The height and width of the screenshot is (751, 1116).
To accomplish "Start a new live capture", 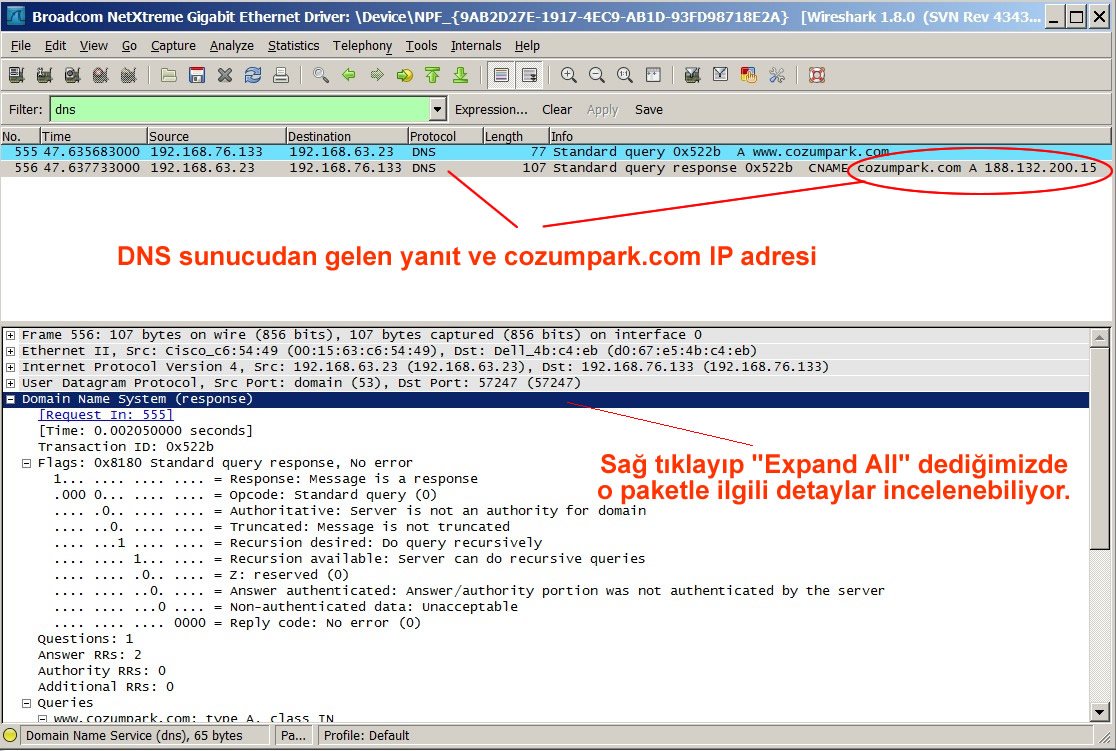I will point(72,75).
